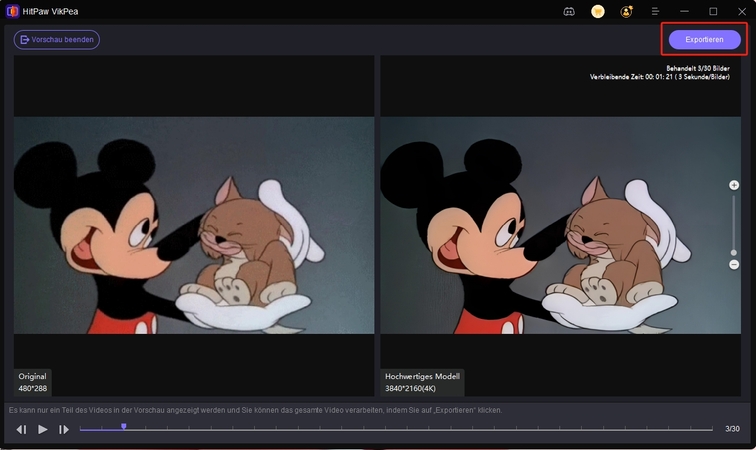Minimize the HitPaw VikPea window
The image size is (756, 450).
pos(685,11)
